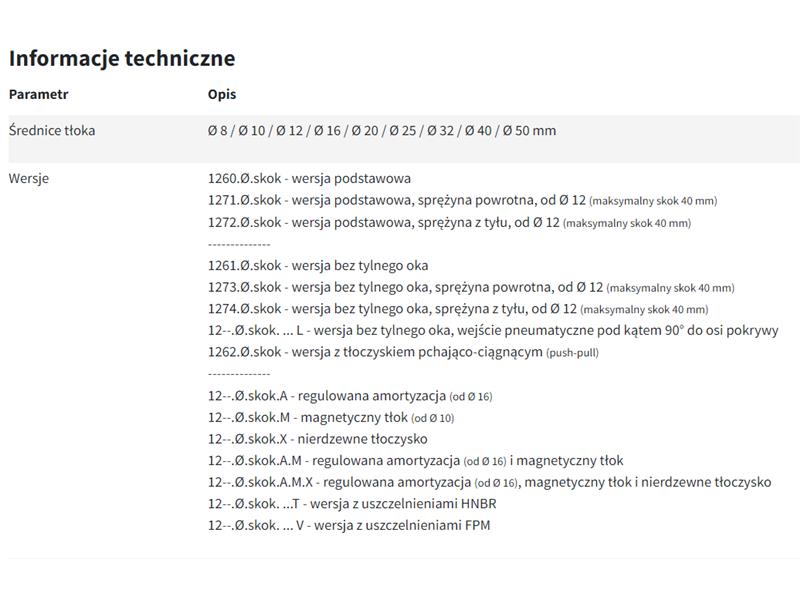
Task: Click the 'Opis' column header
Action: coord(222,95)
